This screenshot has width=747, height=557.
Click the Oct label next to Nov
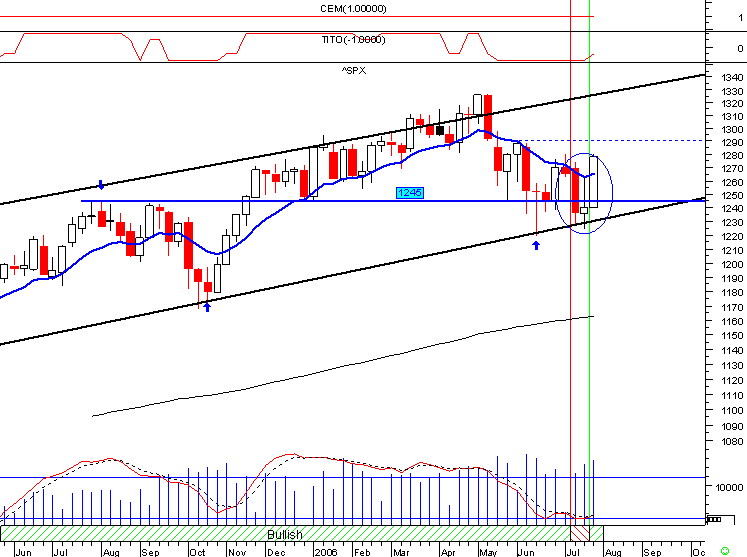(197, 552)
